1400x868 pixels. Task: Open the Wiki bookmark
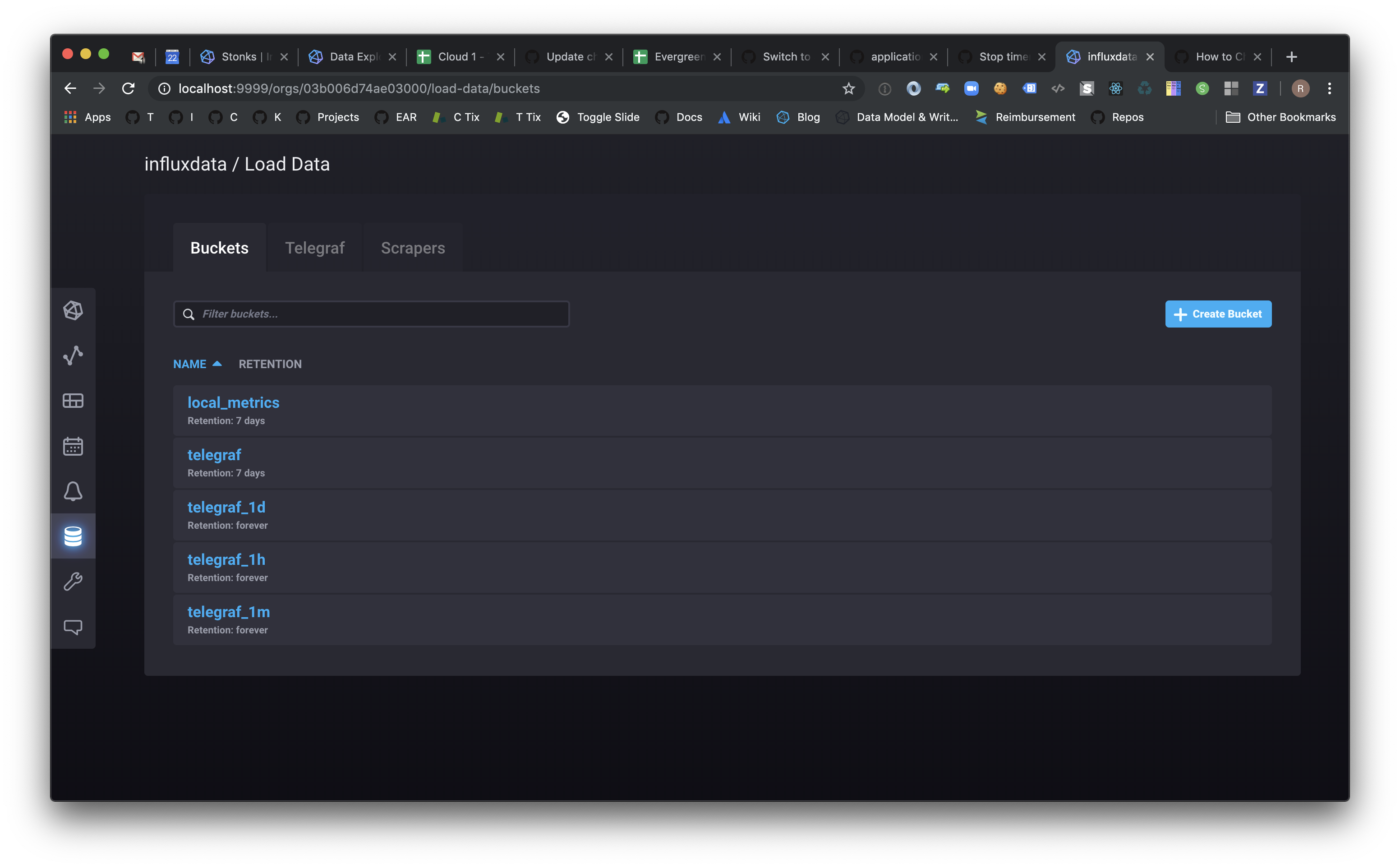[x=739, y=117]
